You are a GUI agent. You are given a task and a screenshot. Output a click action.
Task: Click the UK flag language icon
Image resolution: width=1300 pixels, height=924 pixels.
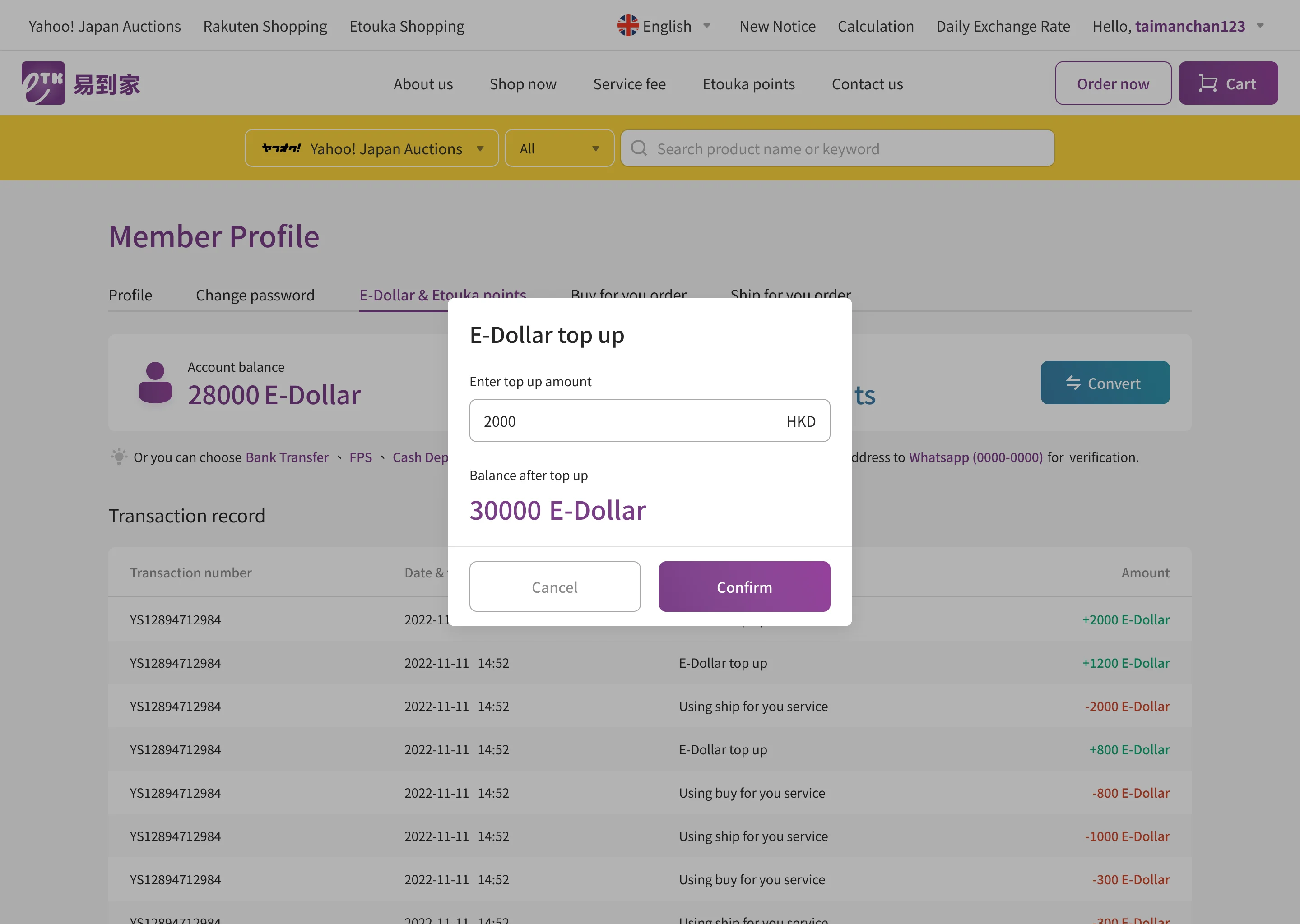pyautogui.click(x=628, y=26)
